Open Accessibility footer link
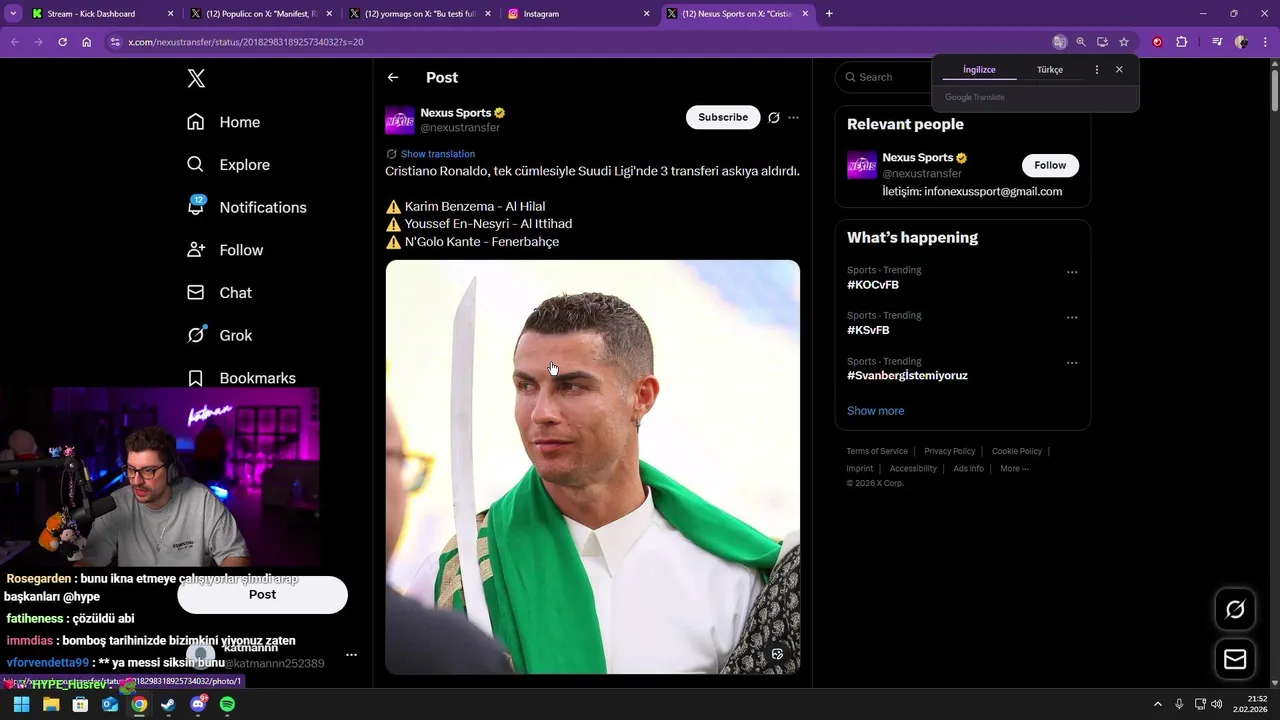Image resolution: width=1280 pixels, height=720 pixels. pyautogui.click(x=913, y=468)
